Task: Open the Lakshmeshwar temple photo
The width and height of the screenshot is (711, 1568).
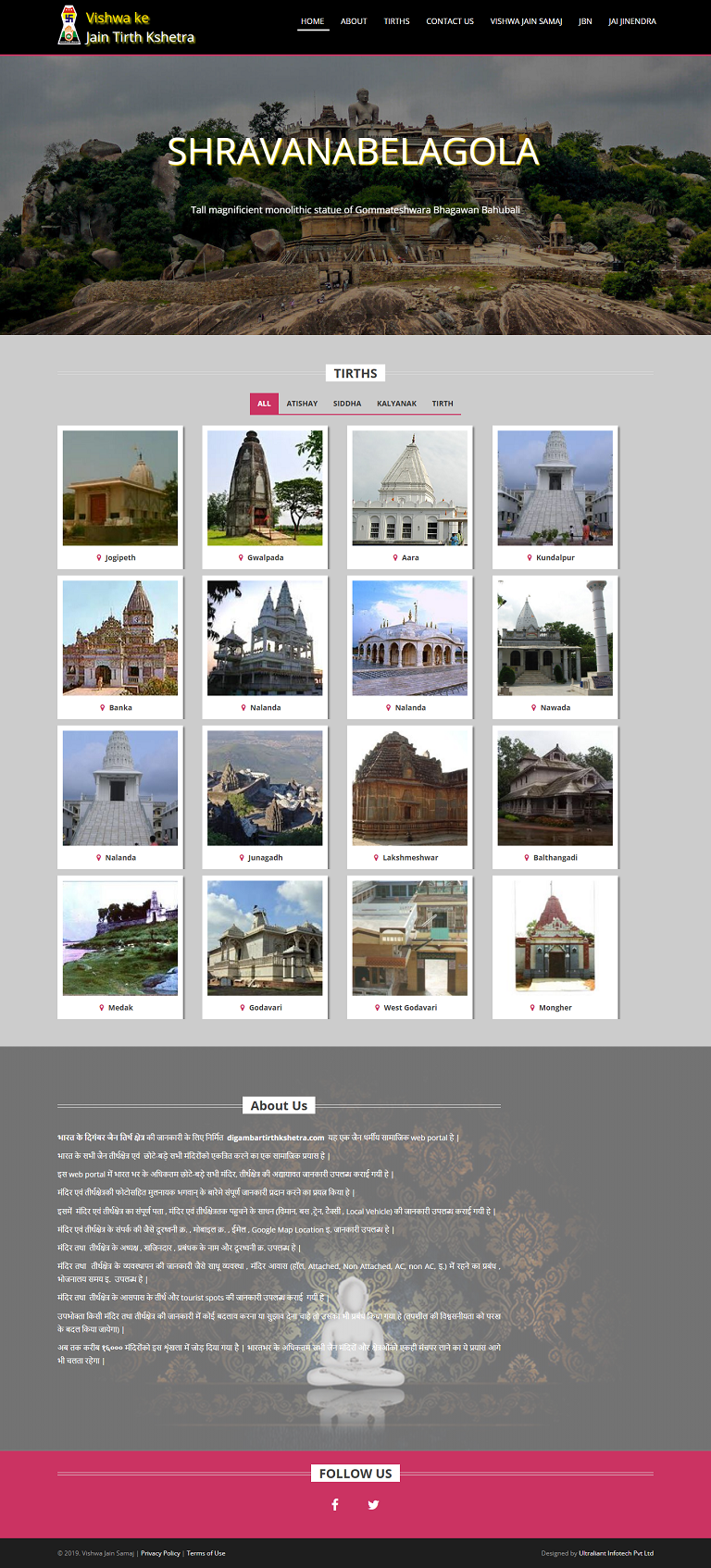Action: tap(410, 788)
